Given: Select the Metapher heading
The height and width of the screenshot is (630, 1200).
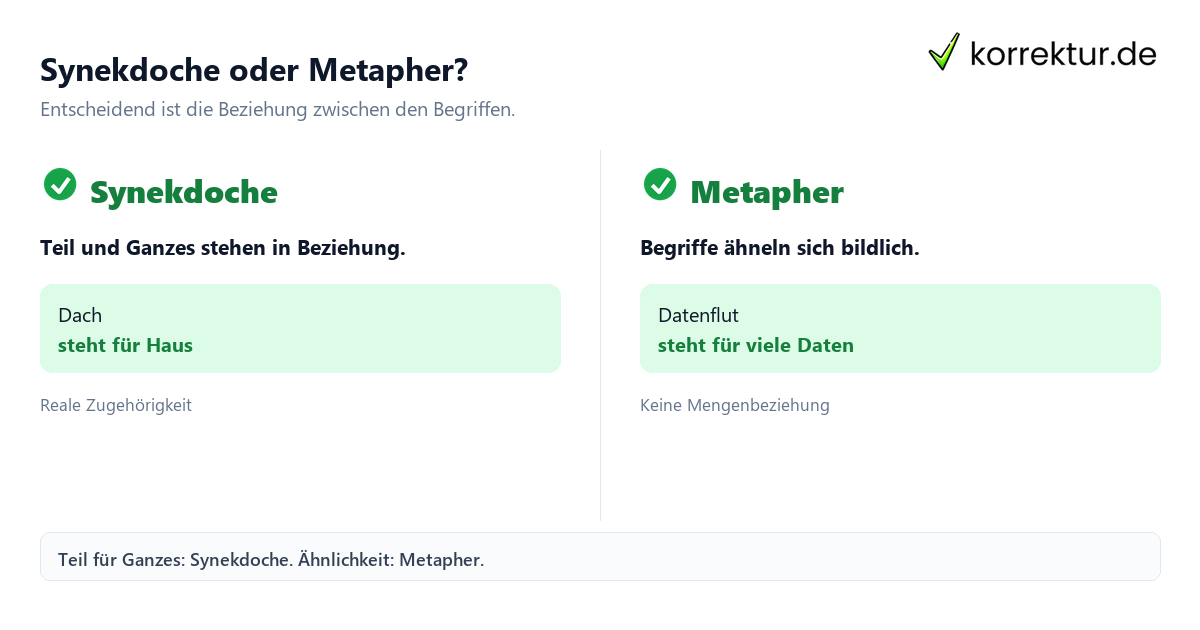Looking at the screenshot, I should pyautogui.click(x=767, y=192).
